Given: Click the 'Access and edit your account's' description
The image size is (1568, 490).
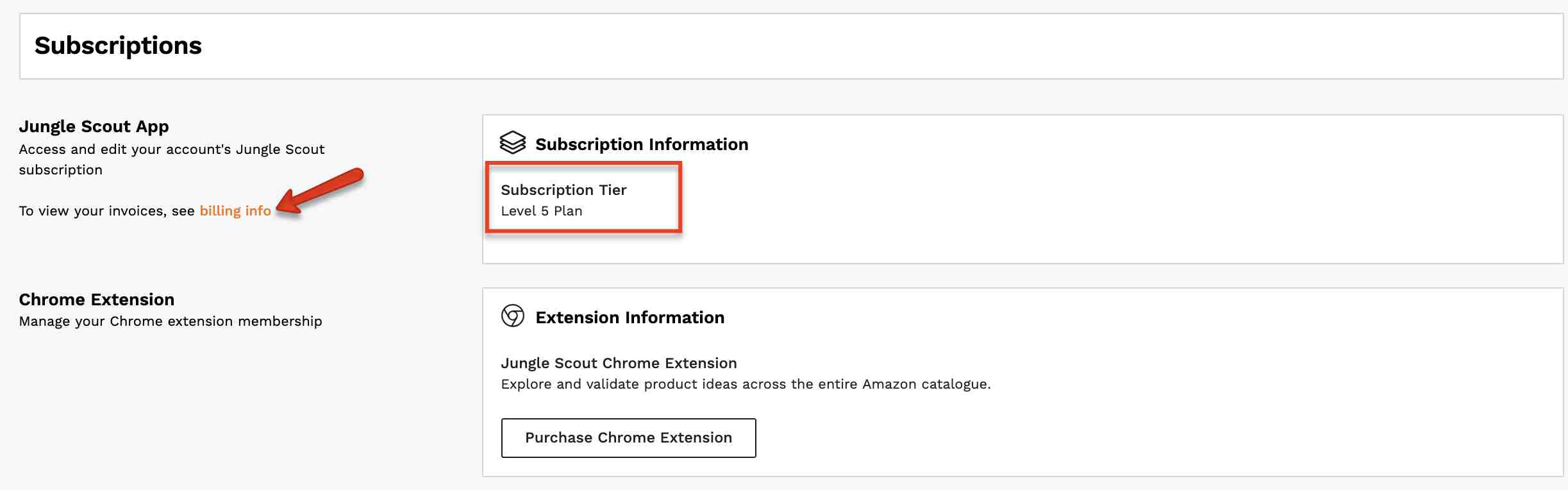Looking at the screenshot, I should point(171,149).
